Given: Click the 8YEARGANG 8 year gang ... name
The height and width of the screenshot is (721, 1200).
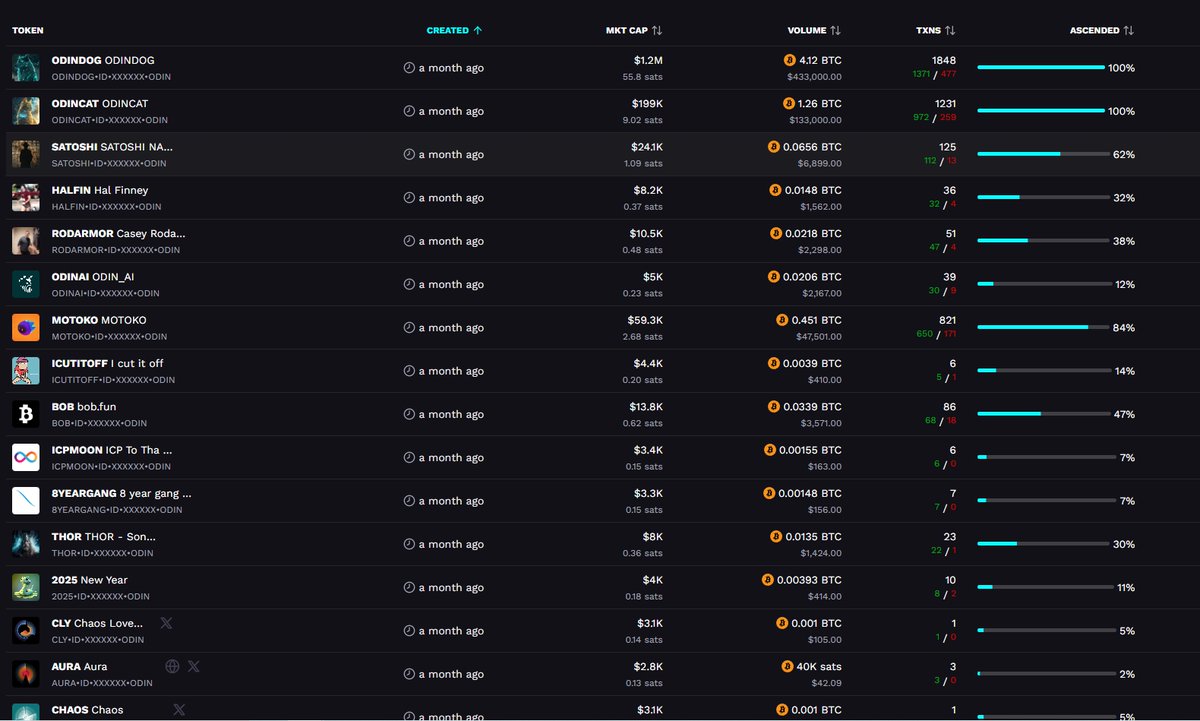Looking at the screenshot, I should (x=122, y=493).
